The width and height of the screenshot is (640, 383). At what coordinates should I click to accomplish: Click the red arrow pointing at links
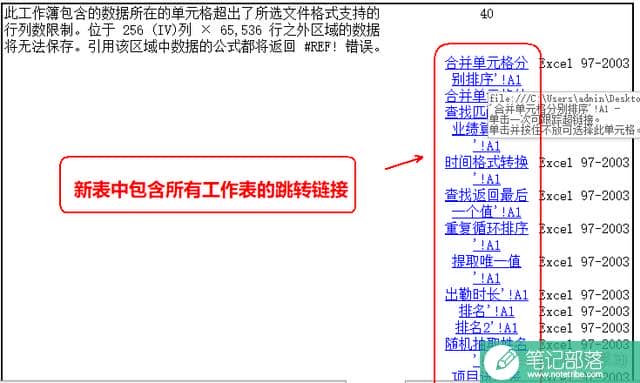pyautogui.click(x=404, y=162)
